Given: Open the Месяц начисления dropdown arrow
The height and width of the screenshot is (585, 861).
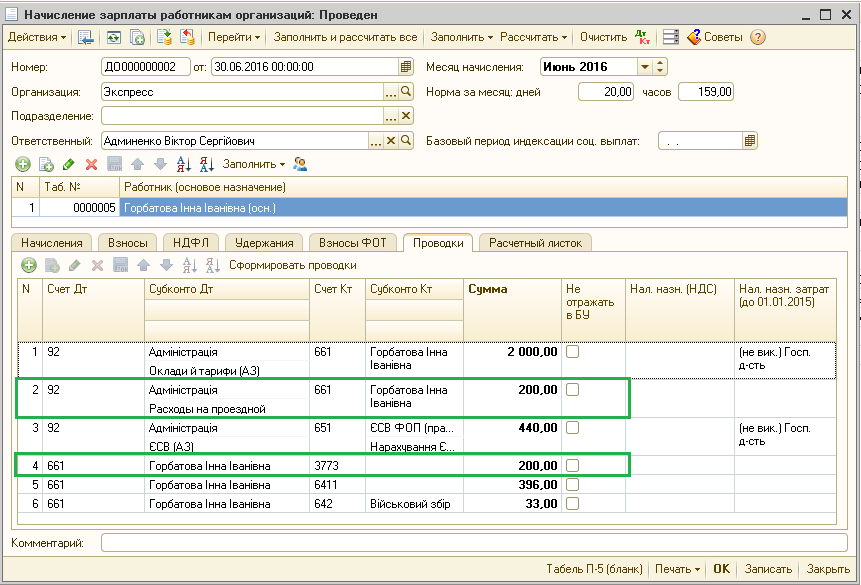Looking at the screenshot, I should (645, 67).
